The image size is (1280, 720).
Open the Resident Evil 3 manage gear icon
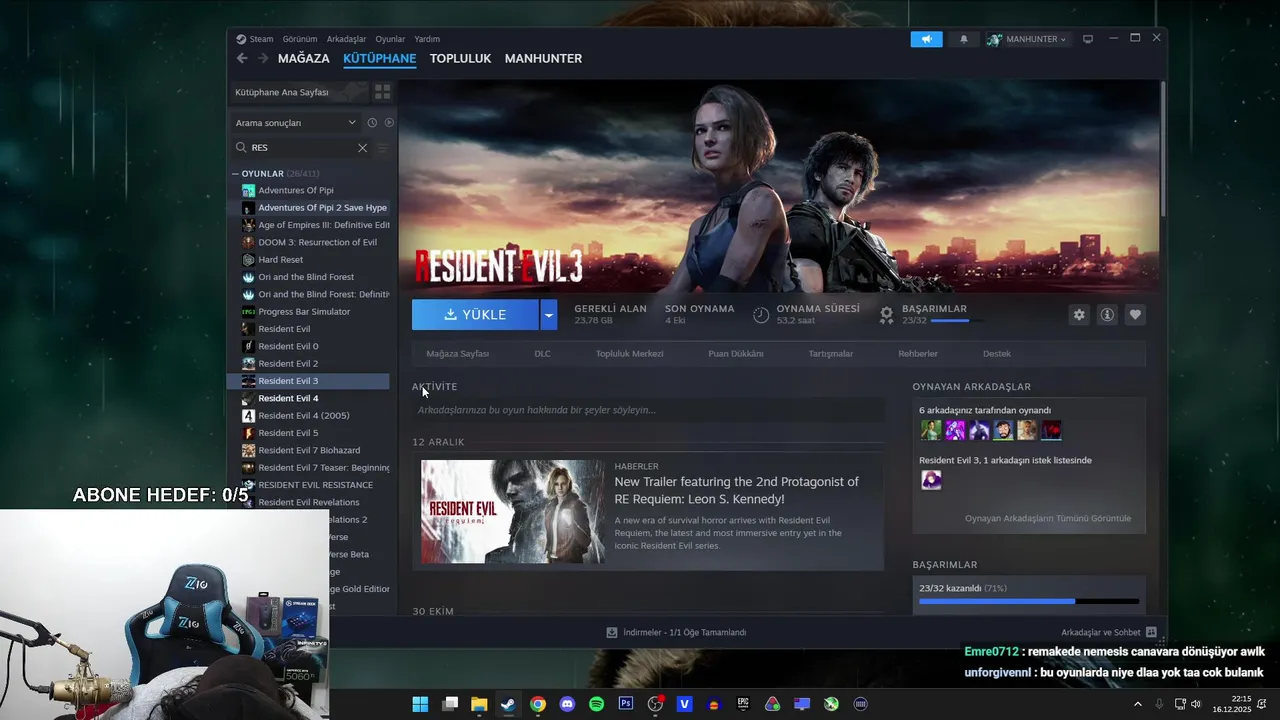click(1079, 314)
